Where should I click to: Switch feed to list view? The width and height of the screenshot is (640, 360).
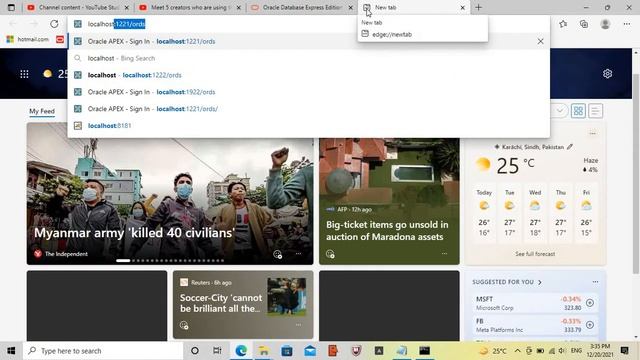tap(595, 111)
